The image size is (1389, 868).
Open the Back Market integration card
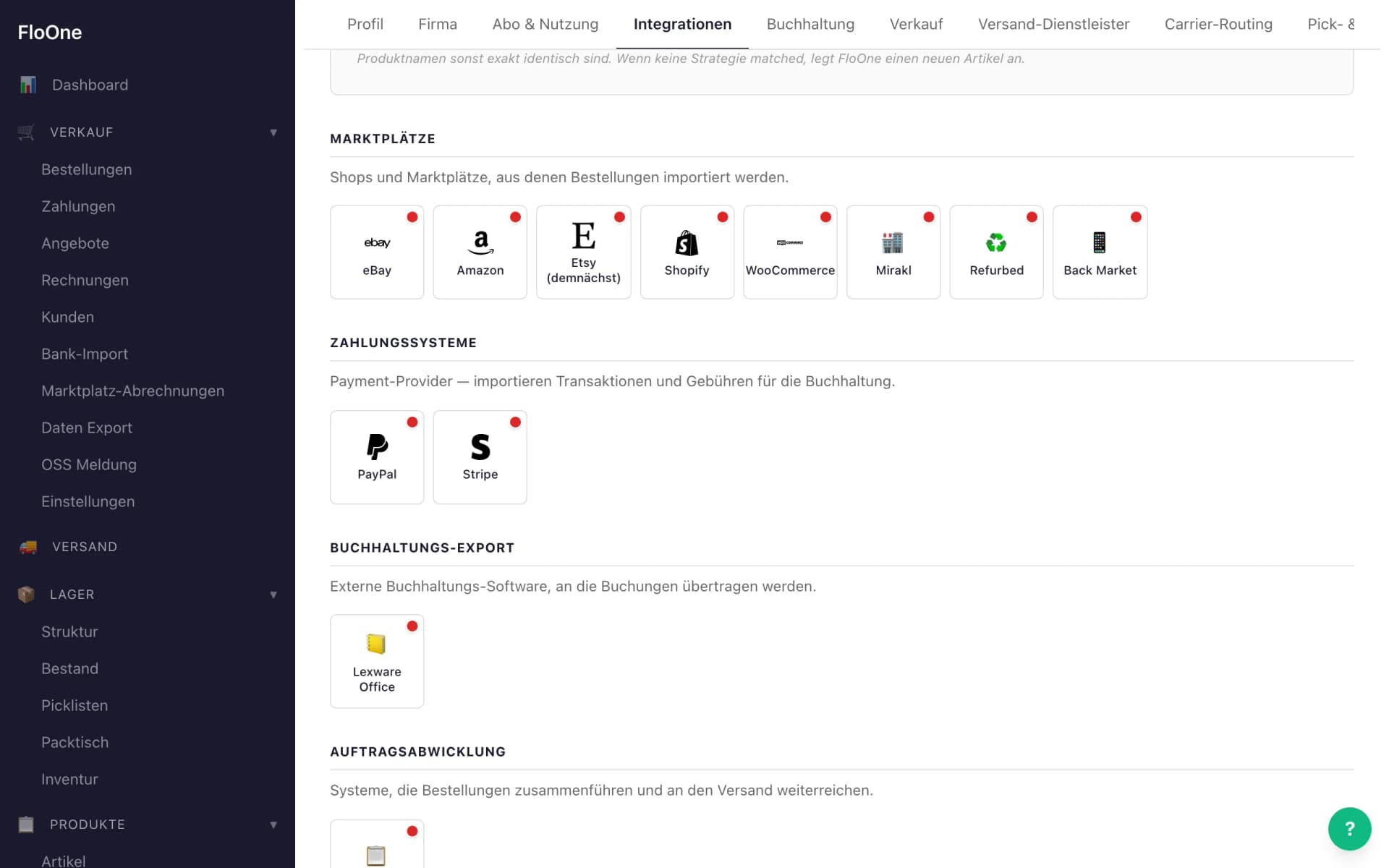pos(1100,252)
